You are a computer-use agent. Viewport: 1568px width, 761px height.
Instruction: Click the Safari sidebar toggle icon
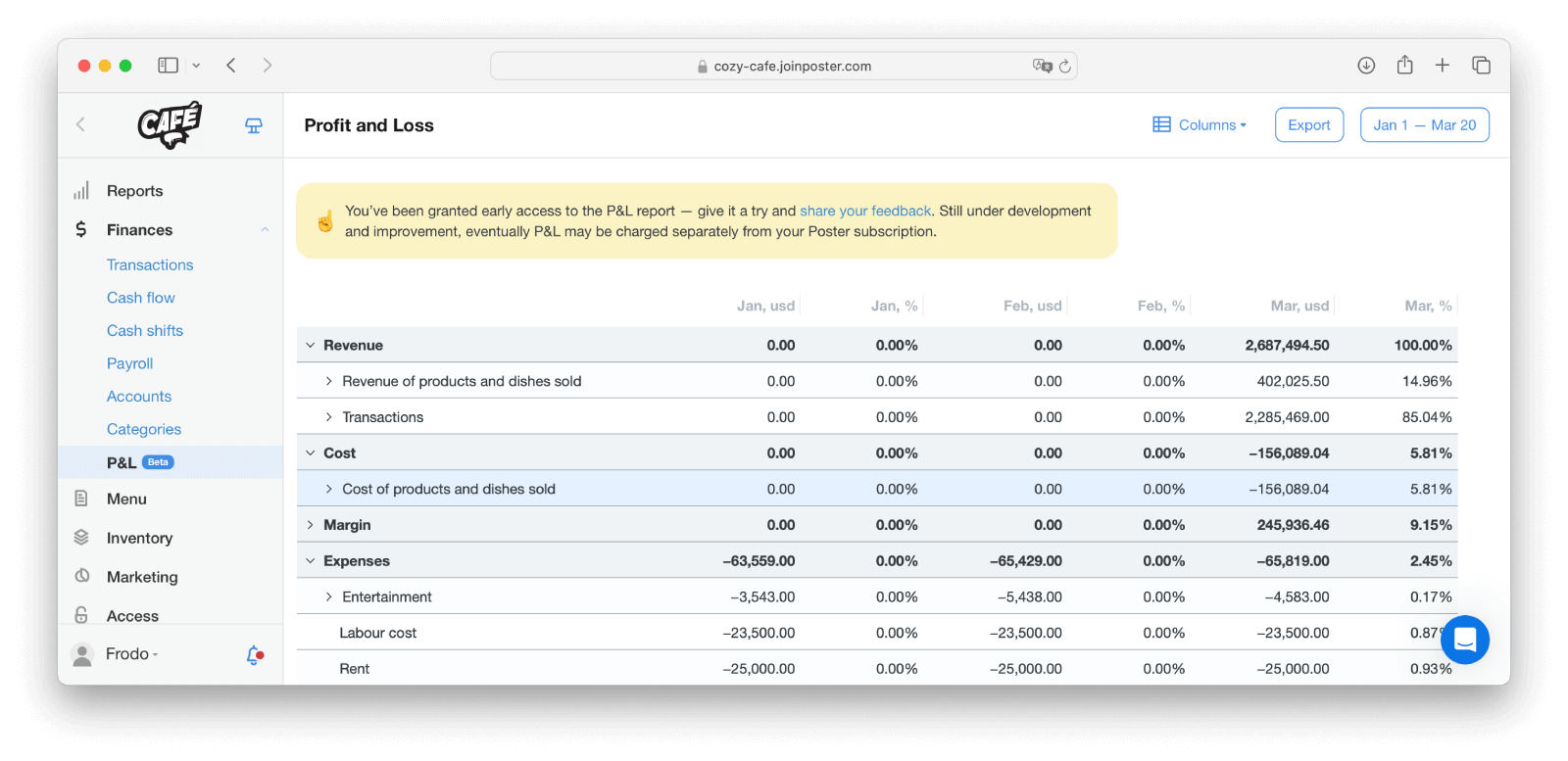(x=169, y=66)
